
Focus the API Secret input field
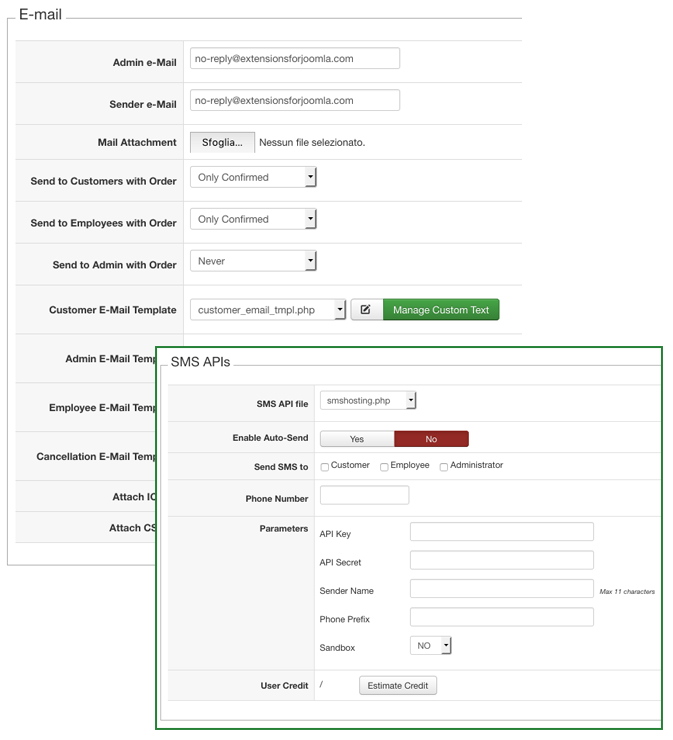[502, 560]
